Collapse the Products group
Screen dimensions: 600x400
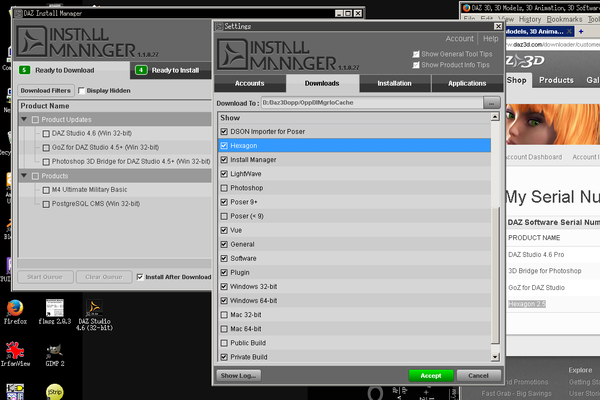[24, 176]
